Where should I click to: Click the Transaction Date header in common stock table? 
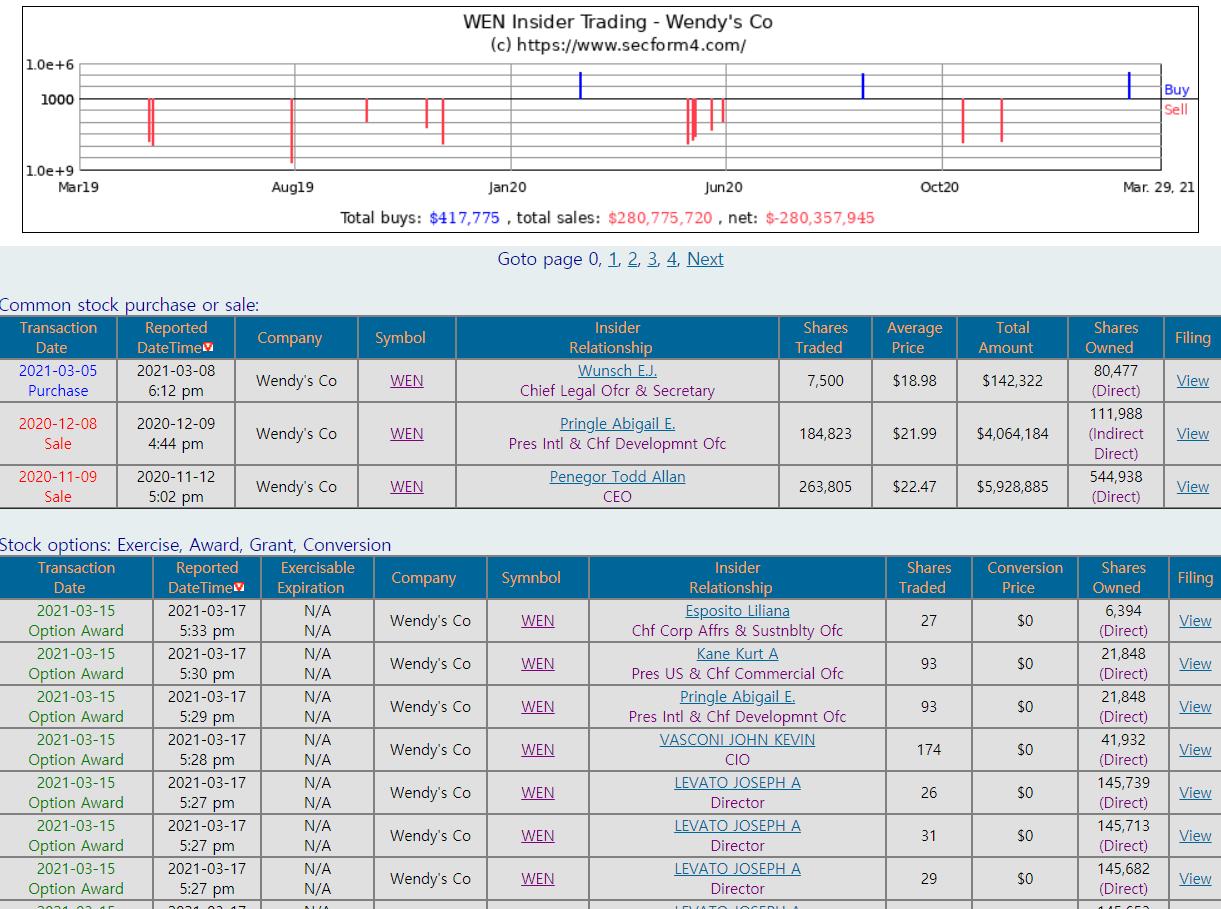(x=58, y=338)
